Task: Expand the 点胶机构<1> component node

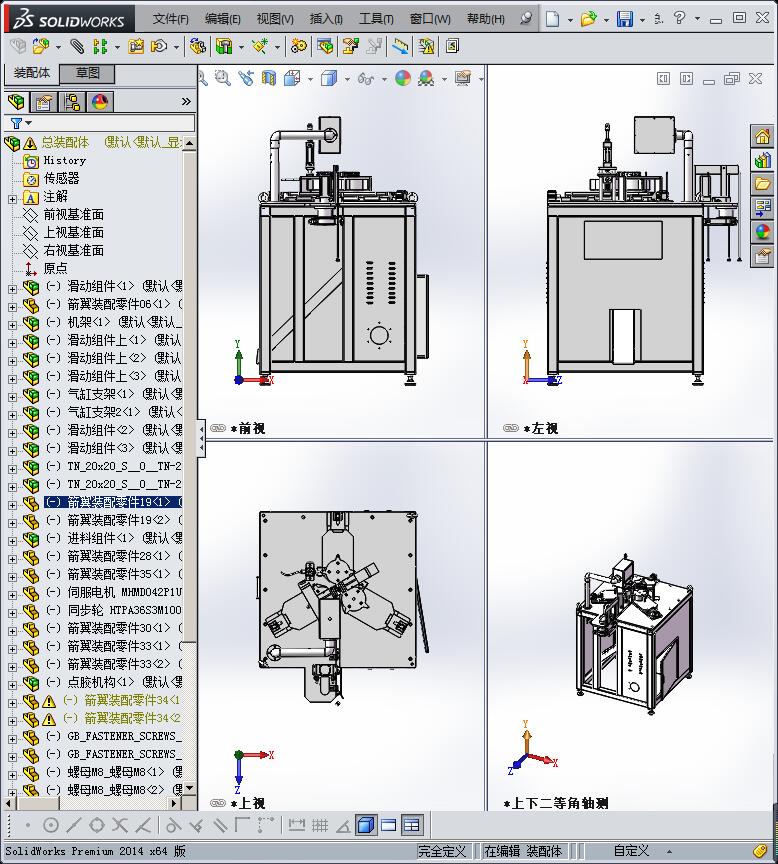Action: point(13,685)
